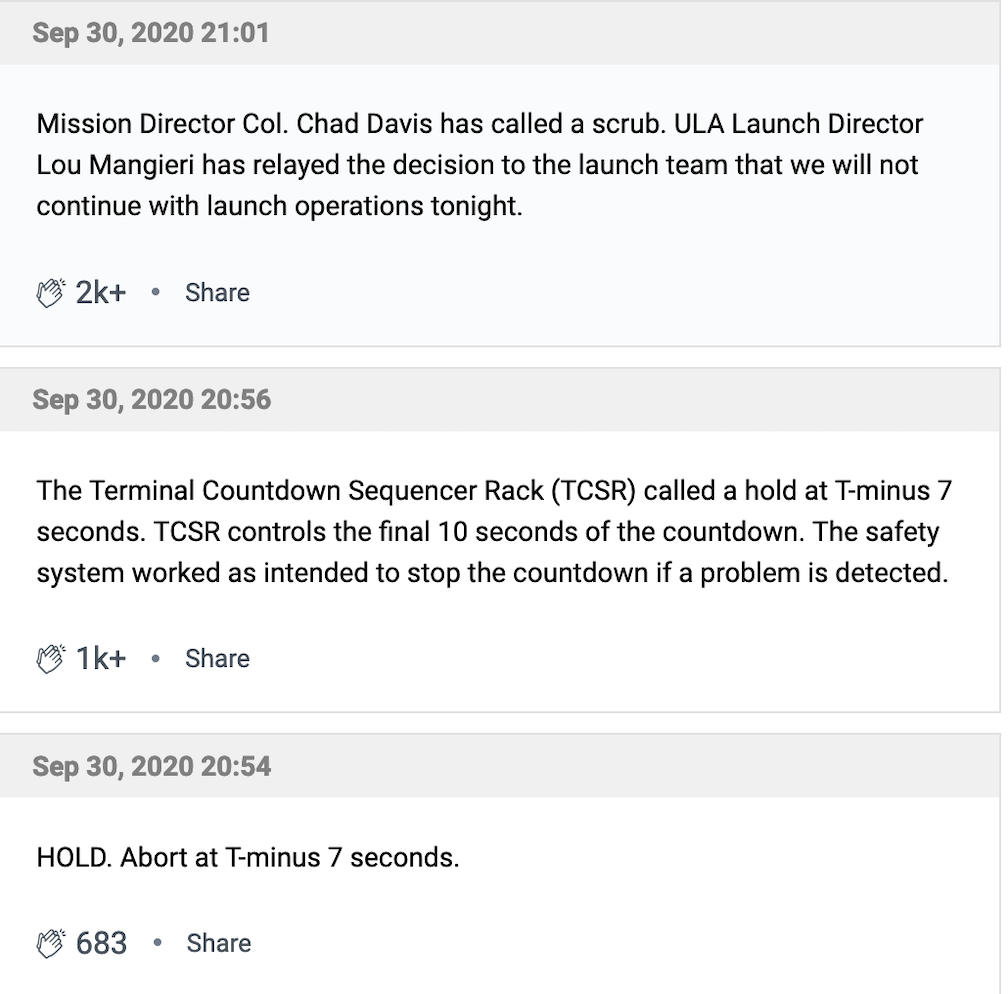
Task: Open the Sep 30, 2020 21:01 timestamp
Action: (151, 33)
